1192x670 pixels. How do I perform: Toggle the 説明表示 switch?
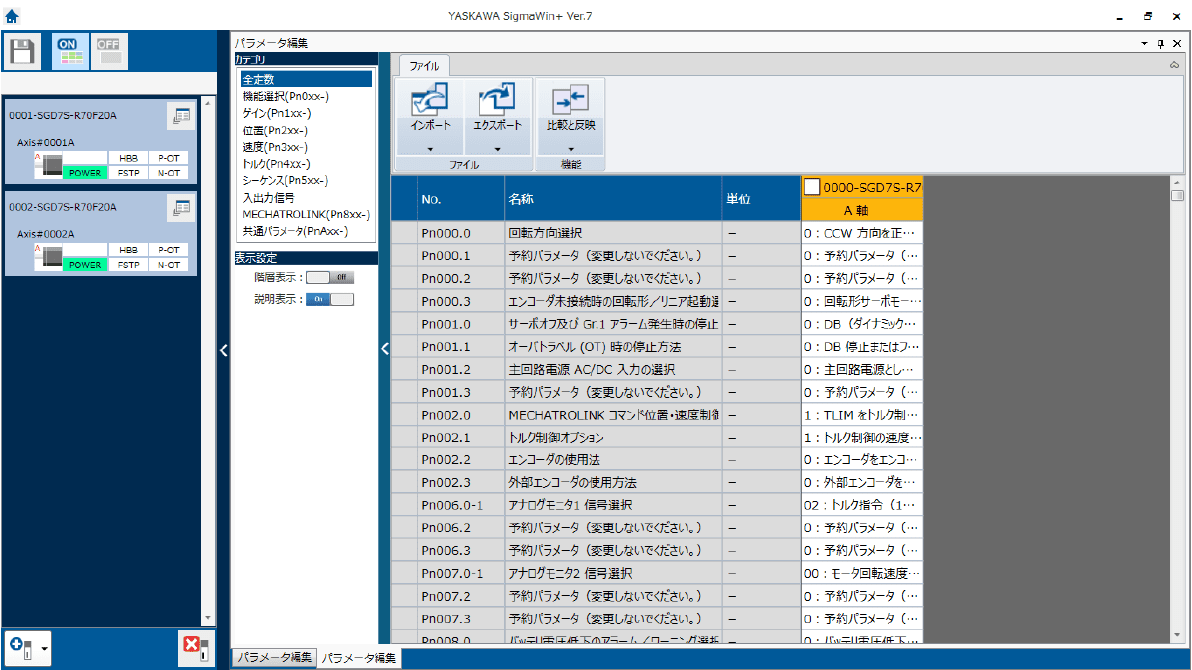(x=330, y=299)
